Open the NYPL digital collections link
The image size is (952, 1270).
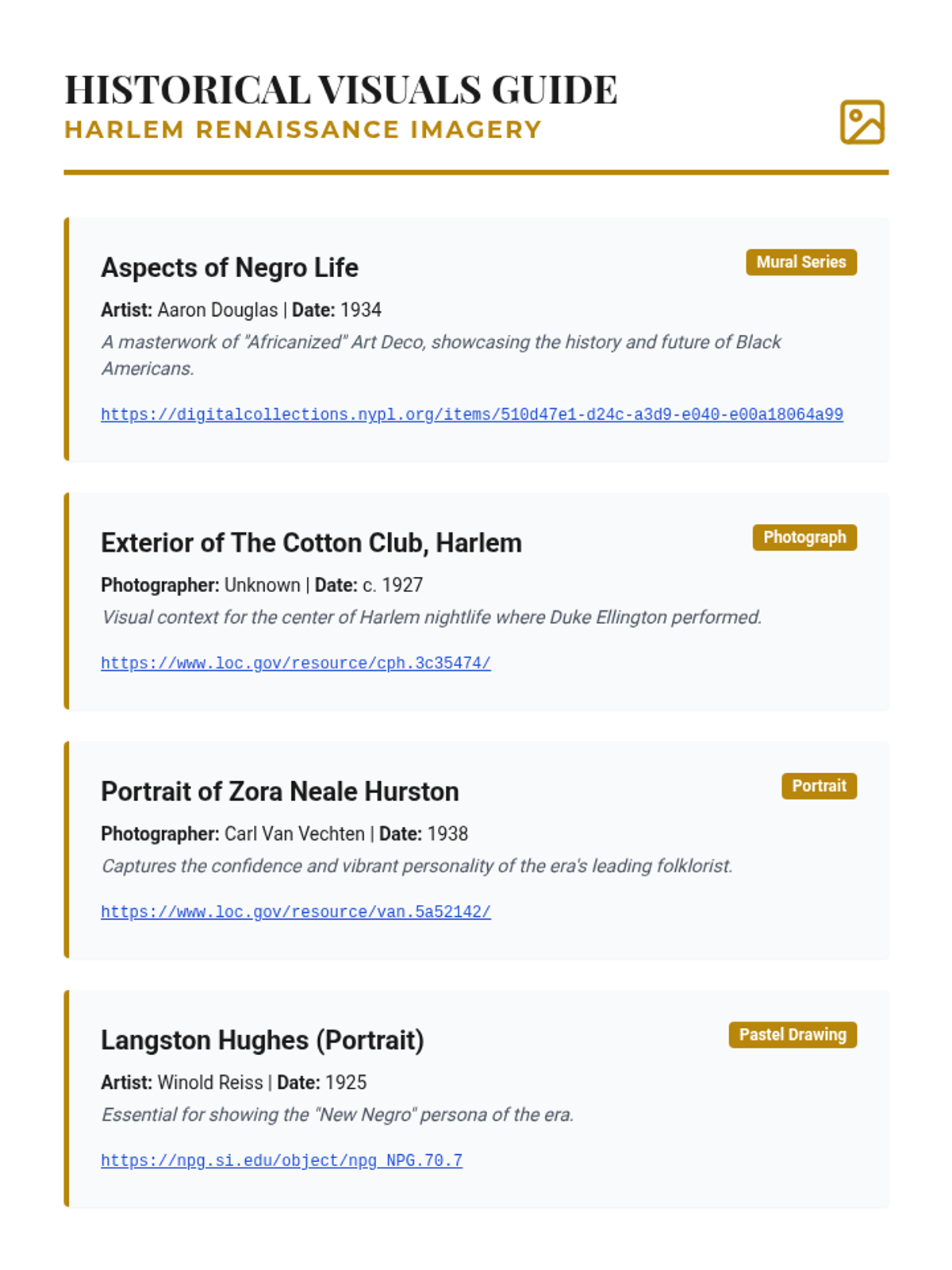(x=471, y=414)
